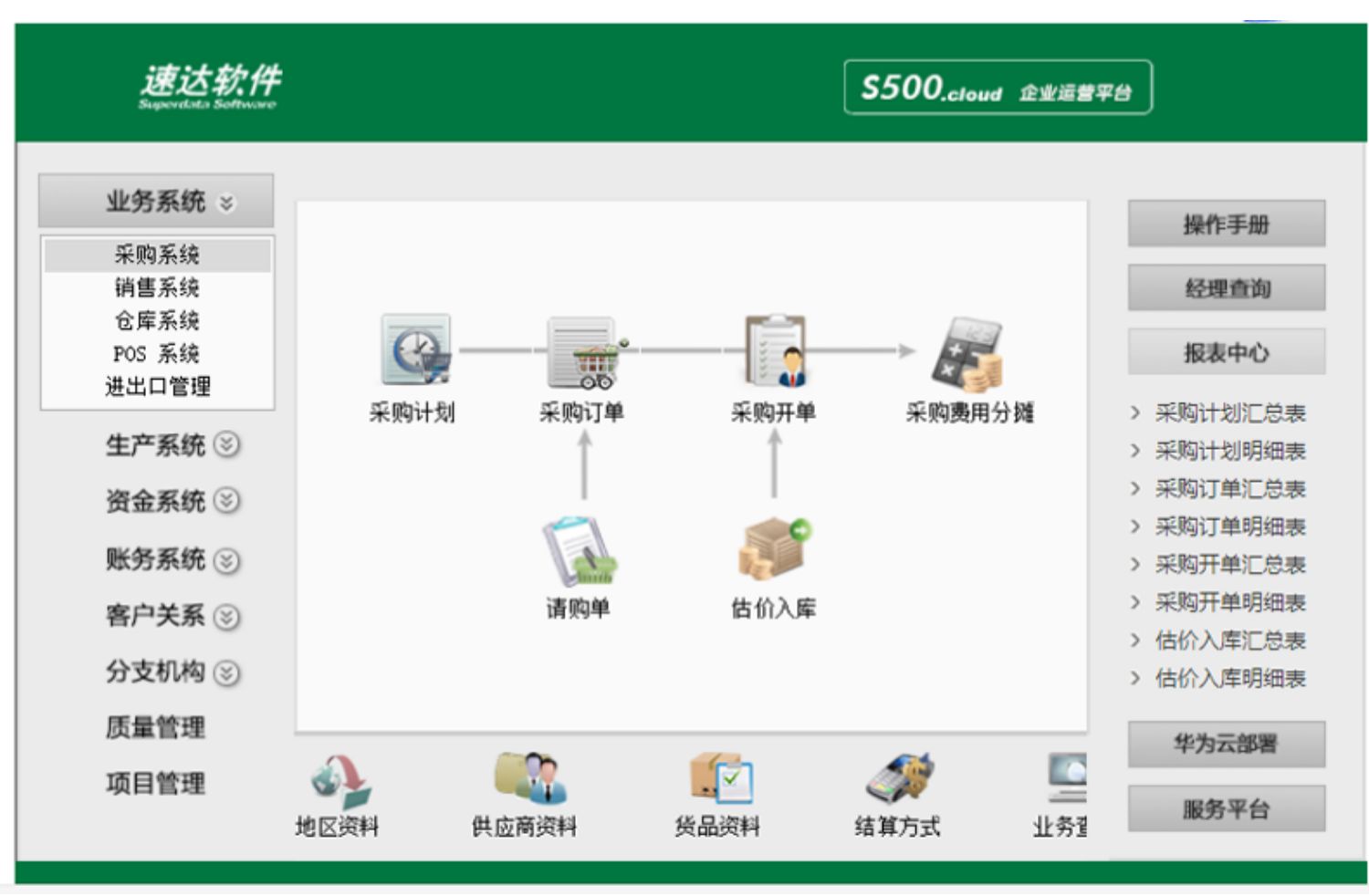Open the 估价入库明细表 report link
This screenshot has height=896, width=1369.
(1230, 678)
